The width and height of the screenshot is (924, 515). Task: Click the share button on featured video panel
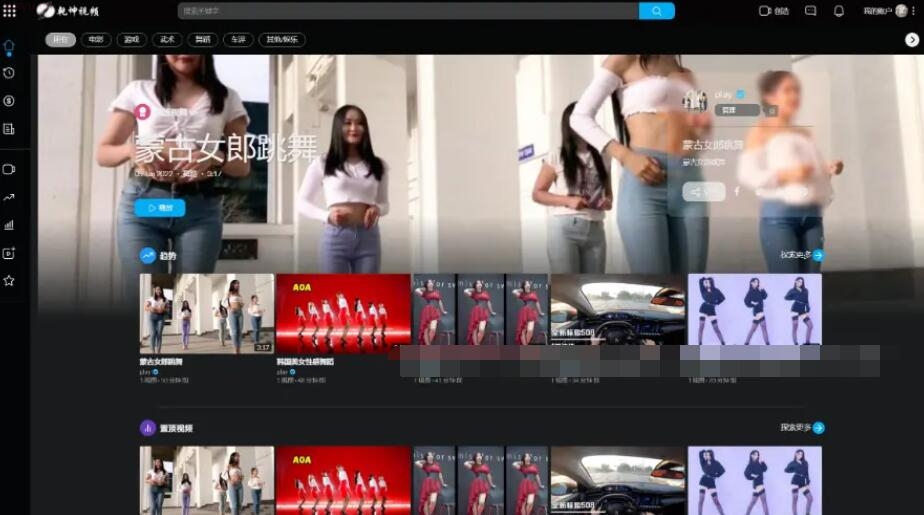click(704, 191)
